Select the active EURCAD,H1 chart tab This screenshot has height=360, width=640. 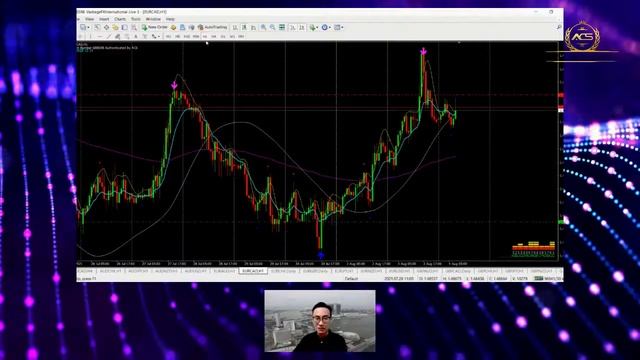coord(253,271)
